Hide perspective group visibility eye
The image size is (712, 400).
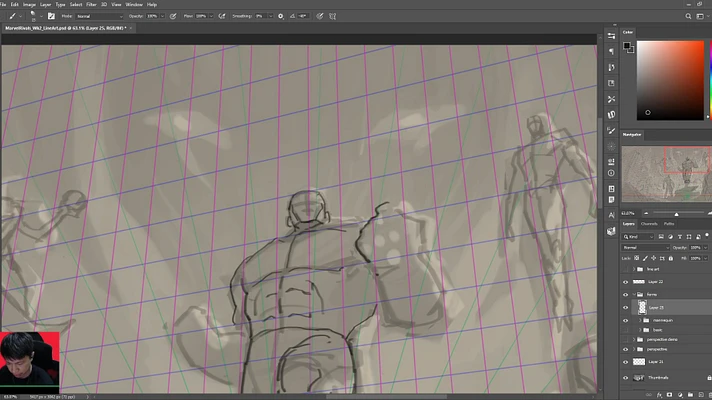625,350
